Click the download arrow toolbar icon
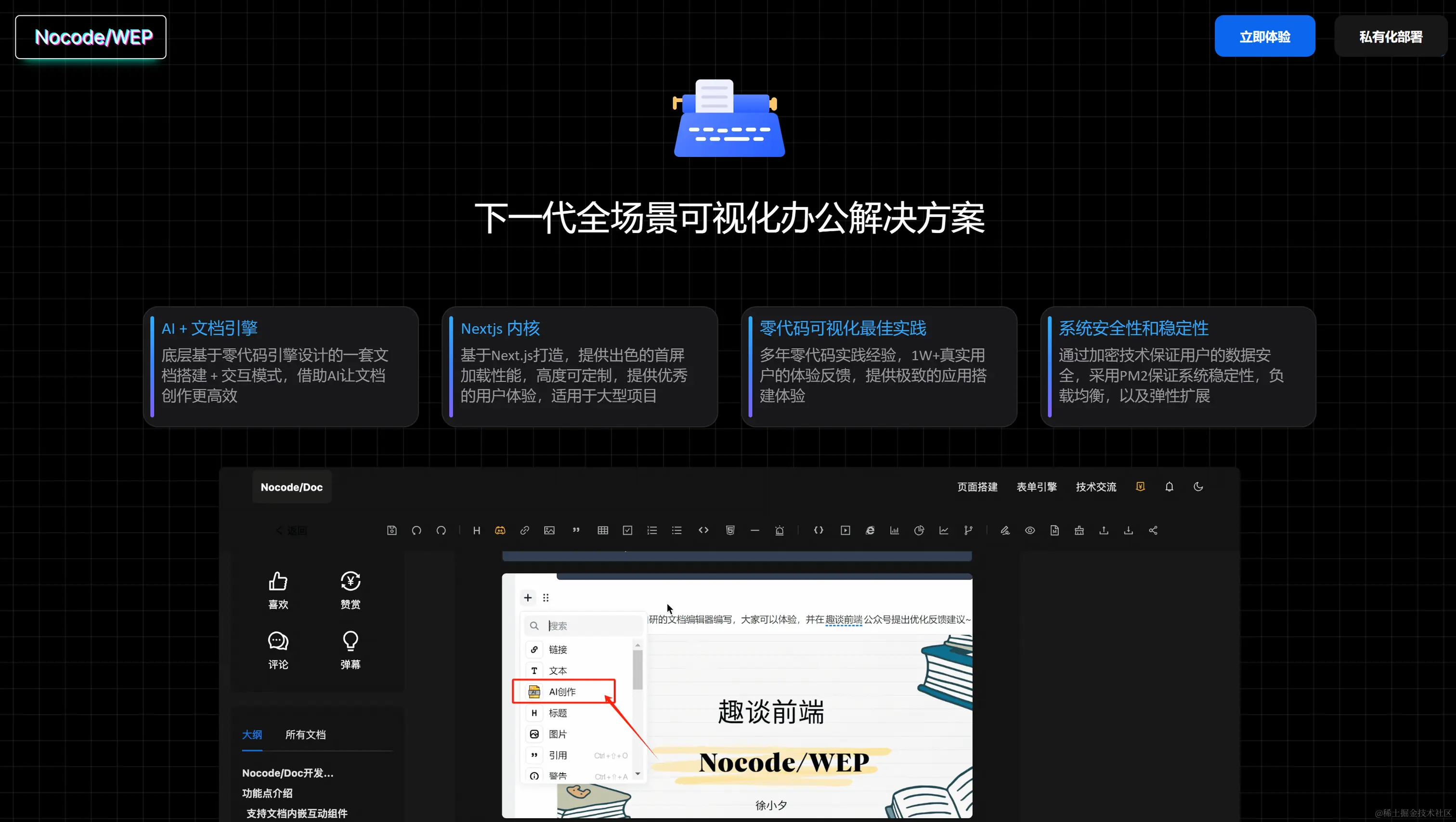The image size is (1456, 822). point(1128,530)
